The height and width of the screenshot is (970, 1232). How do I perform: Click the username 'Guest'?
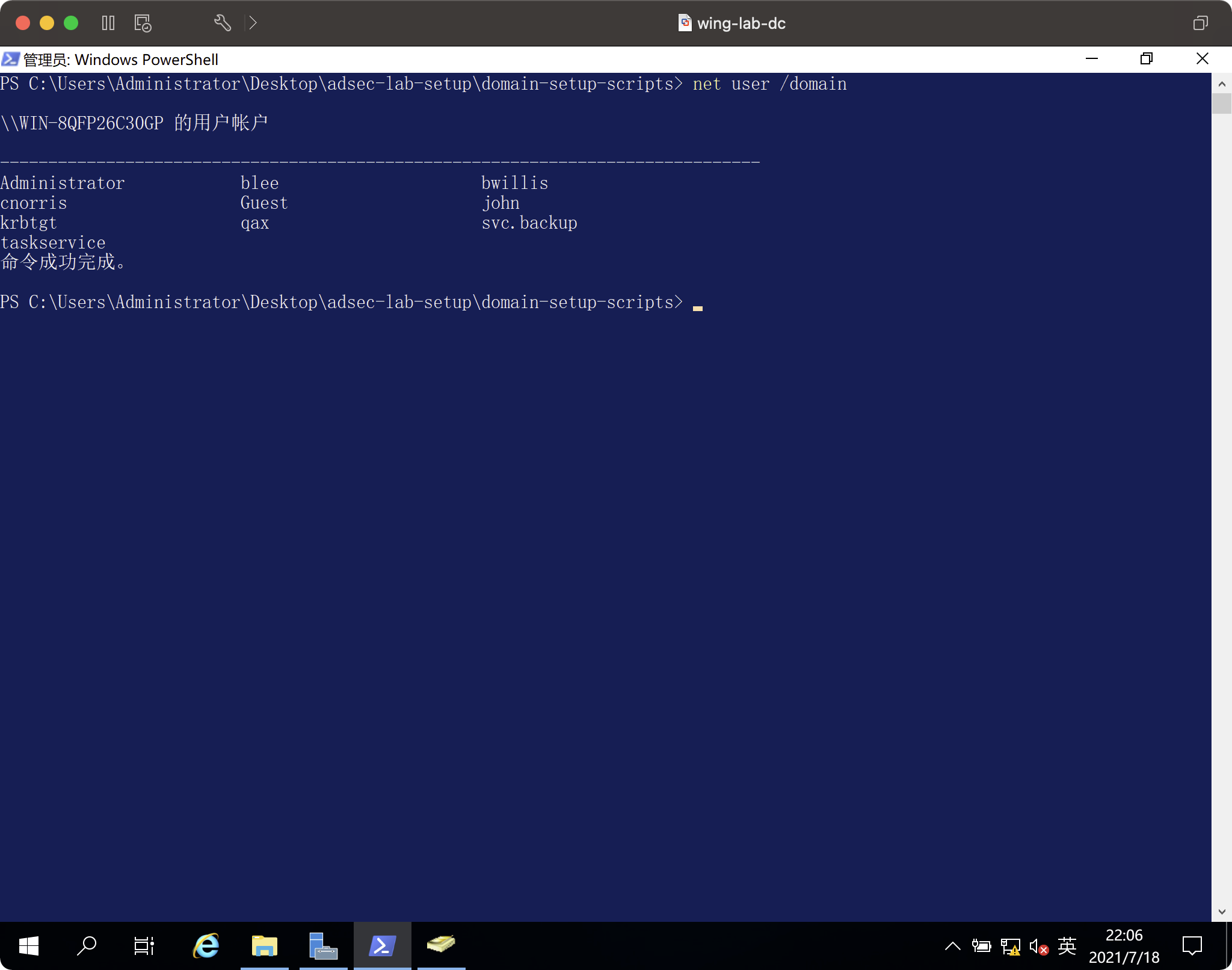pos(264,203)
